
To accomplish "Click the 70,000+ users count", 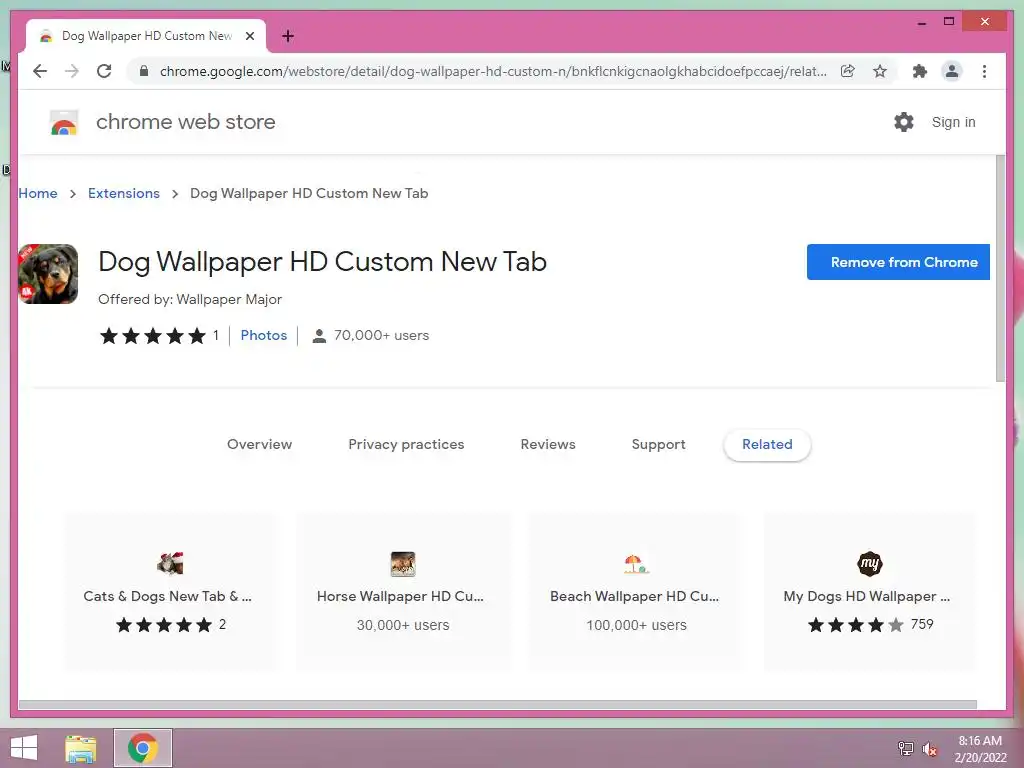I will [x=381, y=335].
